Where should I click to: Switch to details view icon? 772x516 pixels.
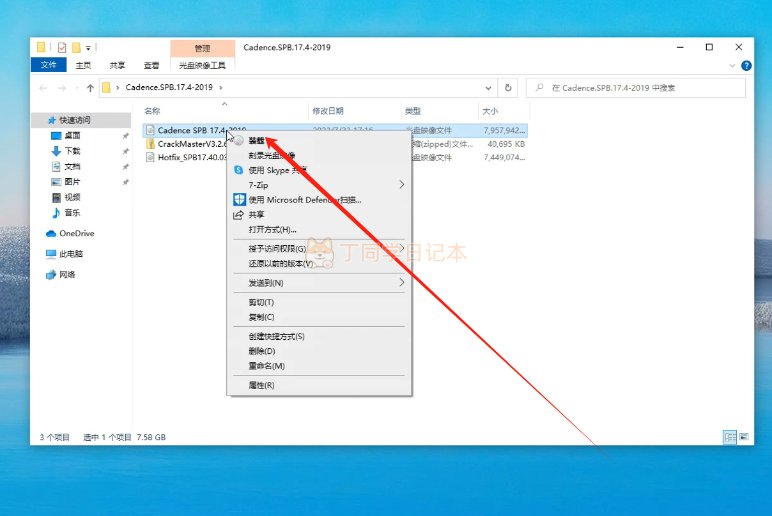point(730,437)
